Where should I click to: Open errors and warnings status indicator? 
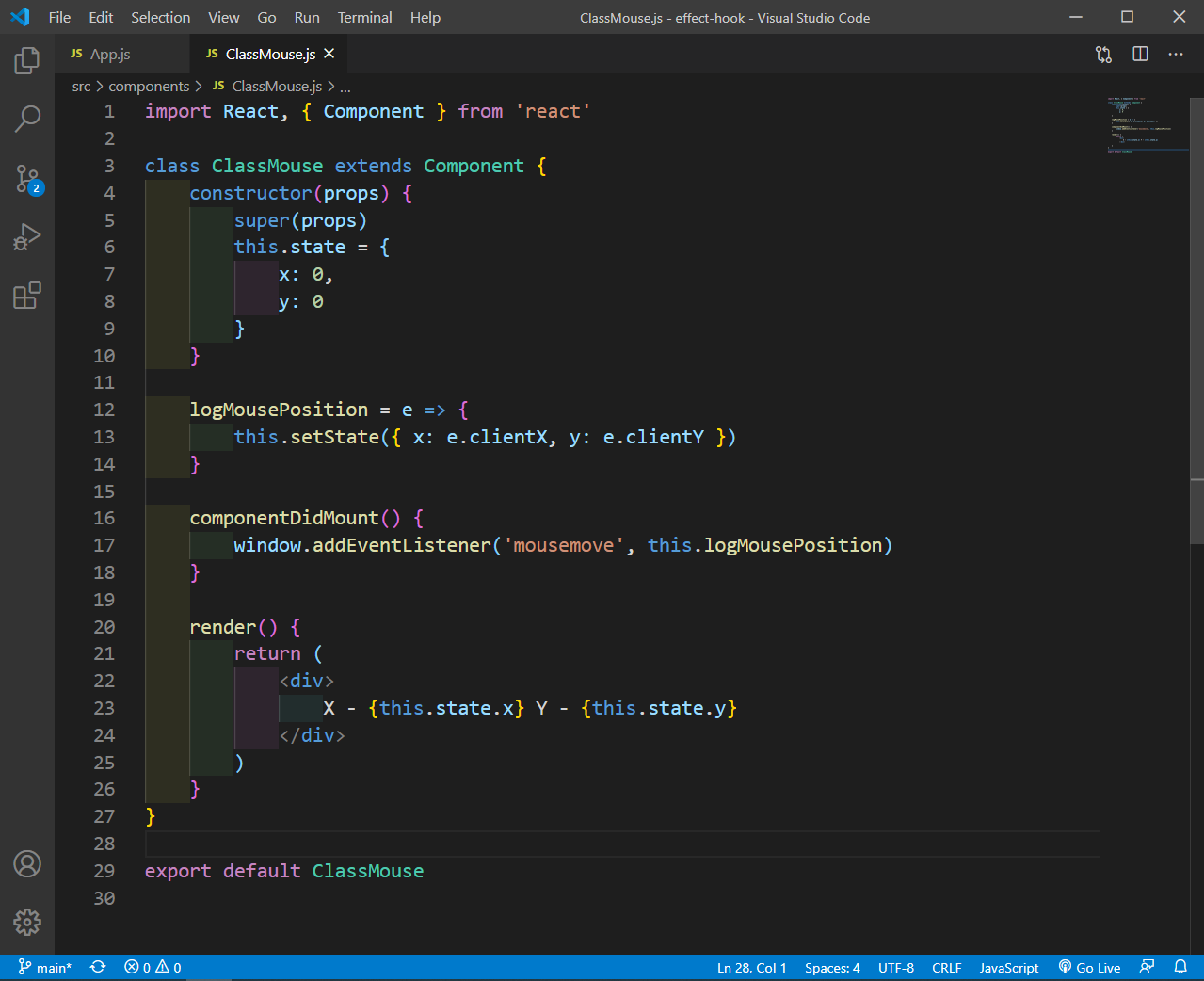pyautogui.click(x=153, y=967)
